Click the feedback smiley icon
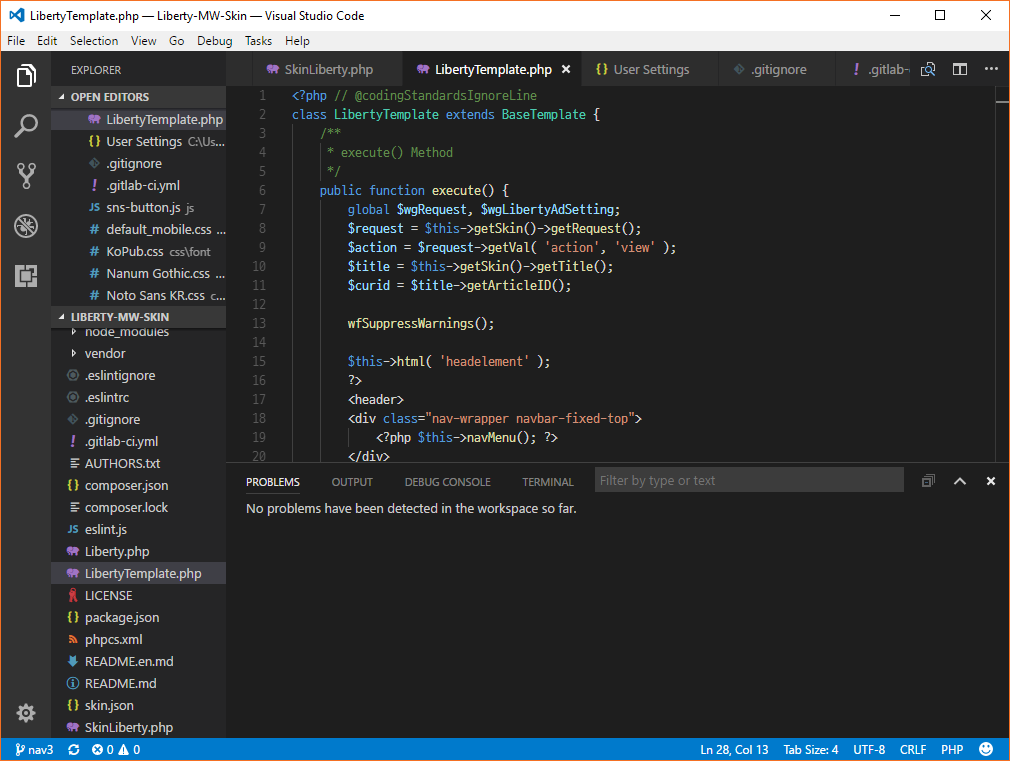This screenshot has width=1010, height=761. tap(986, 749)
